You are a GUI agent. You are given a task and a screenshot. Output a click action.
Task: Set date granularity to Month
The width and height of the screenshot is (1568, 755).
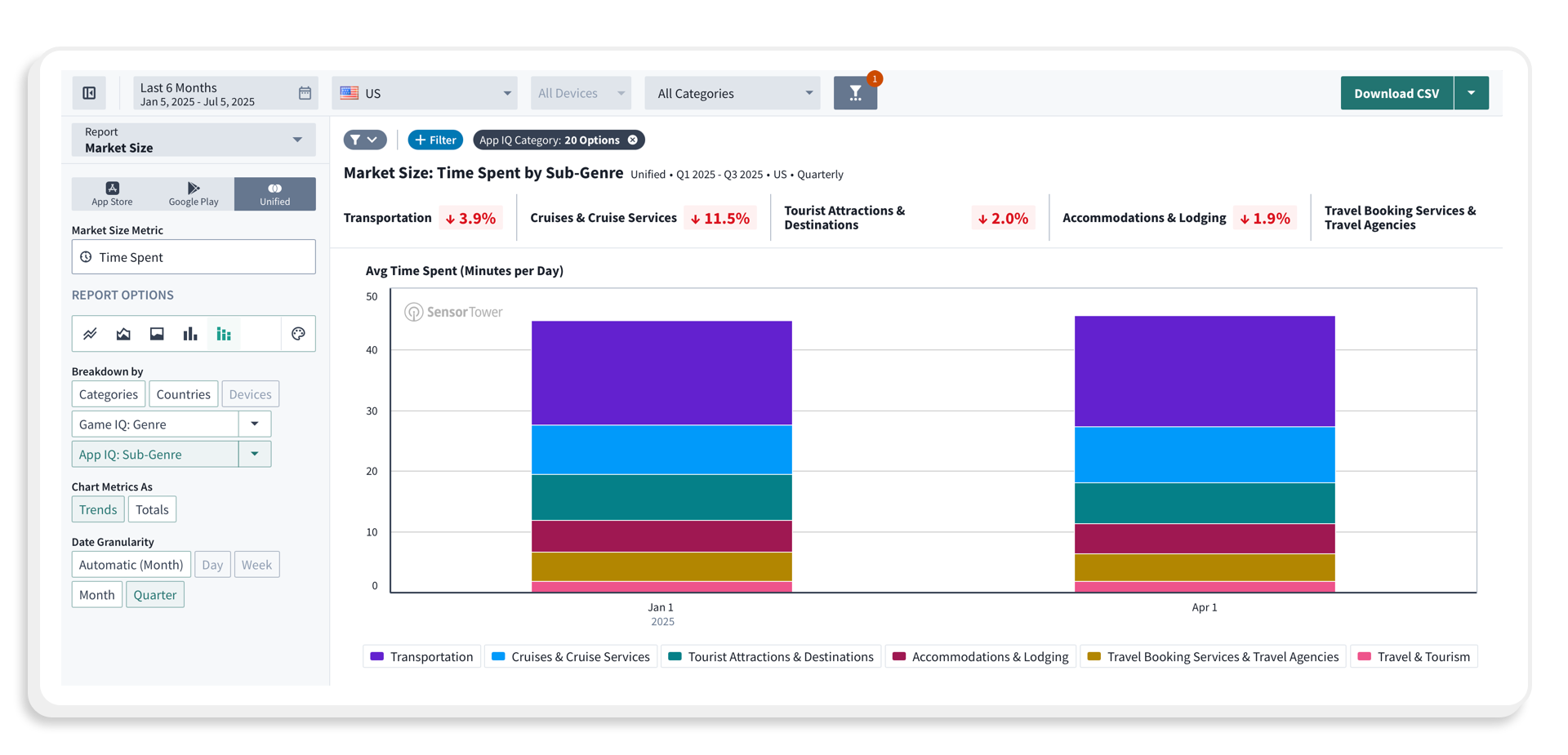pos(97,595)
